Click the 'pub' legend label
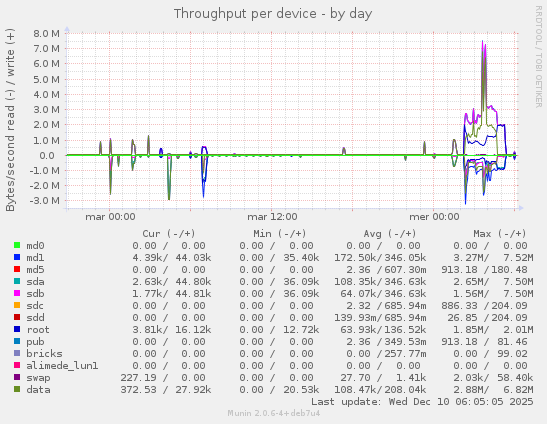The width and height of the screenshot is (547, 424). (x=35, y=342)
